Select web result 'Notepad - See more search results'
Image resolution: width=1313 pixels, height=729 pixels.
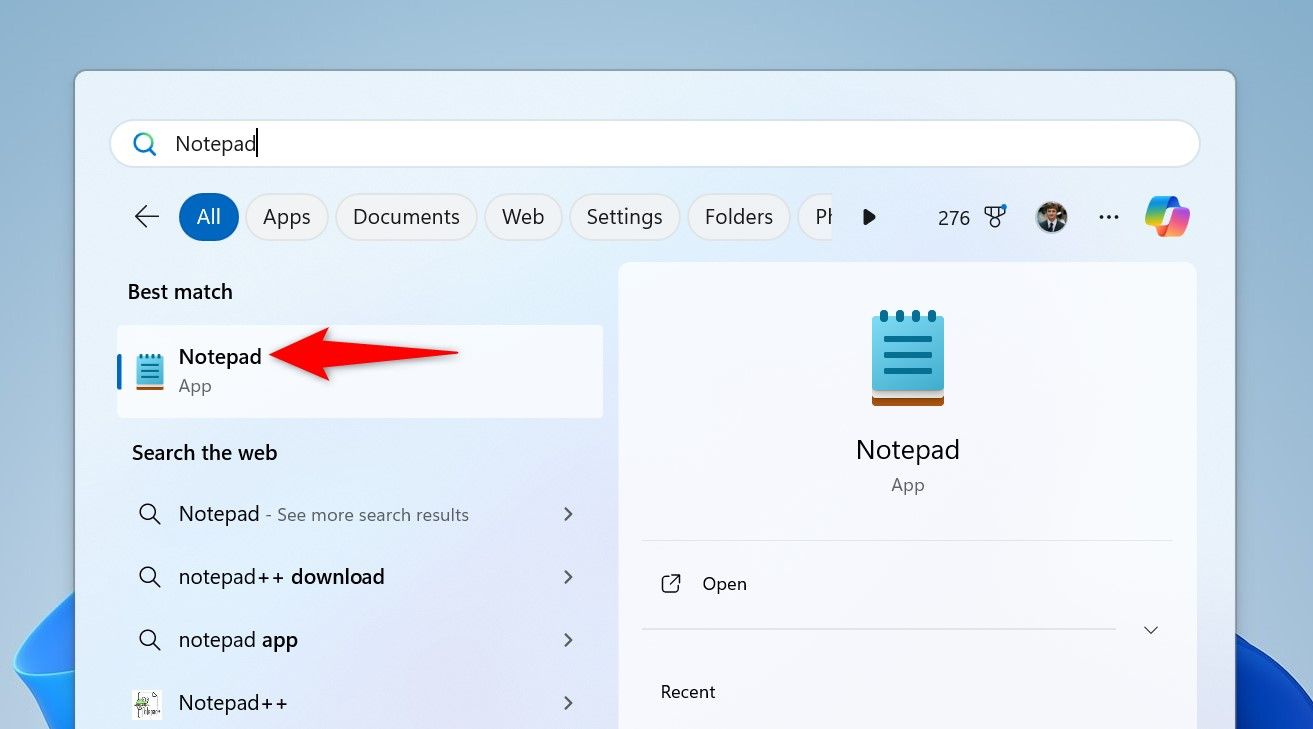pyautogui.click(x=324, y=514)
